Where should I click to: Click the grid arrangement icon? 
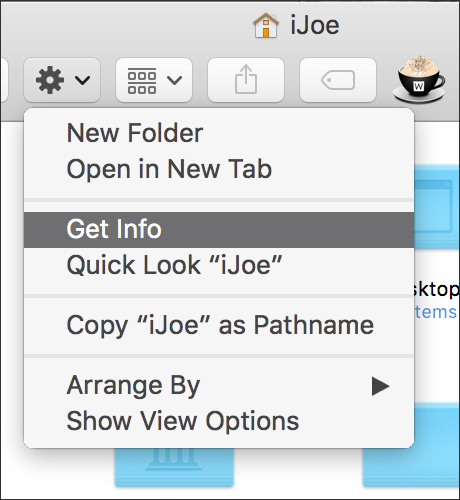click(x=142, y=80)
